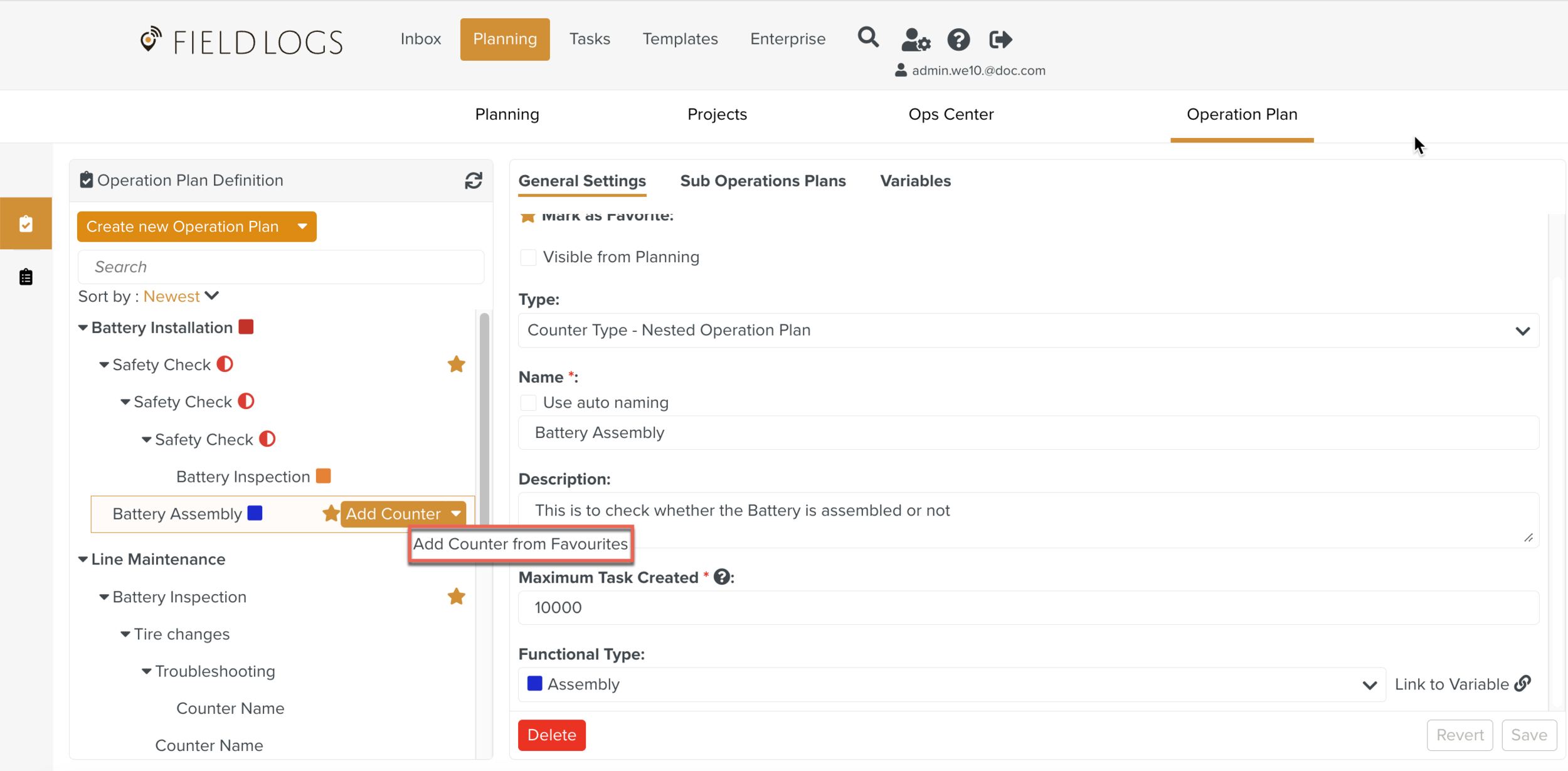
Task: Select Add Counter from Favourites option
Action: 520,543
